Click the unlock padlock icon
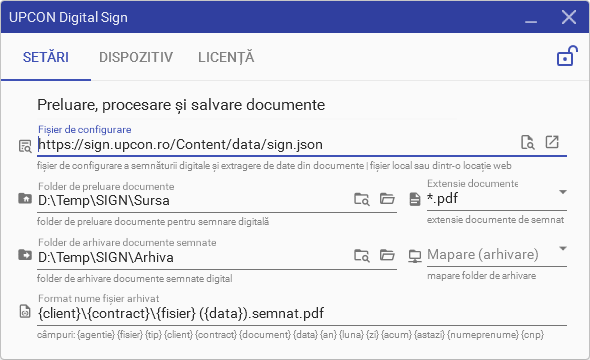The width and height of the screenshot is (590, 360). (x=567, y=56)
